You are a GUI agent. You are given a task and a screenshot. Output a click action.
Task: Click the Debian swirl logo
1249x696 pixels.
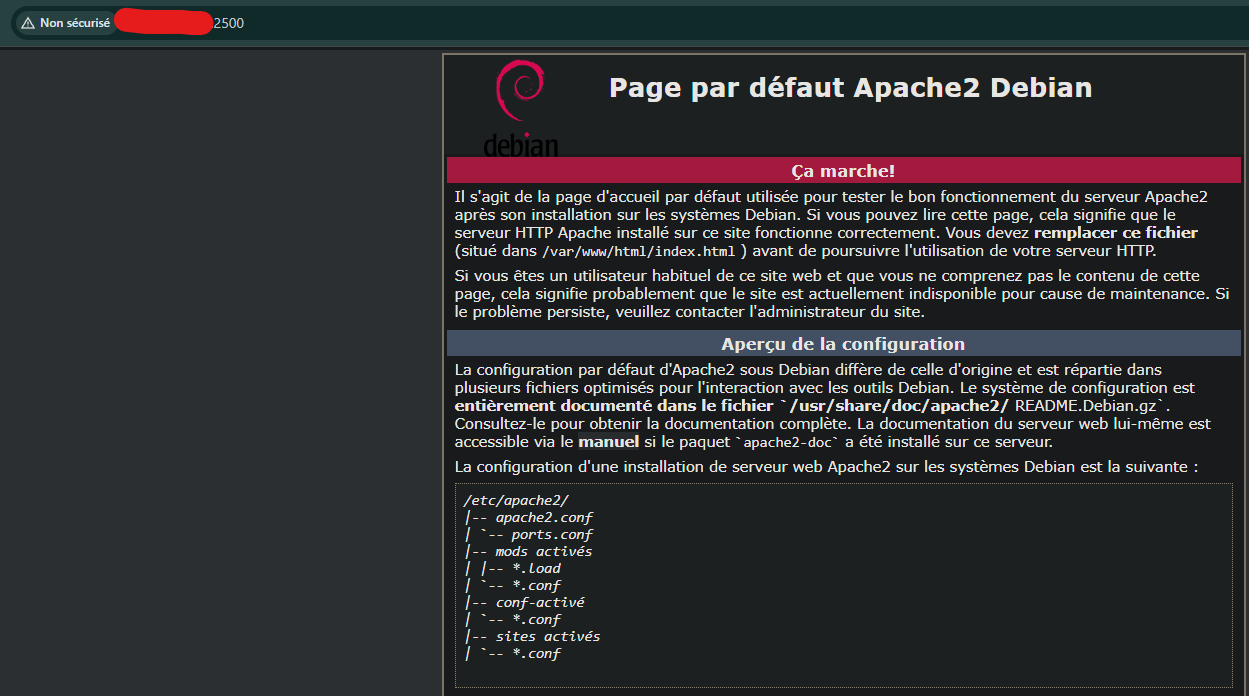click(519, 92)
